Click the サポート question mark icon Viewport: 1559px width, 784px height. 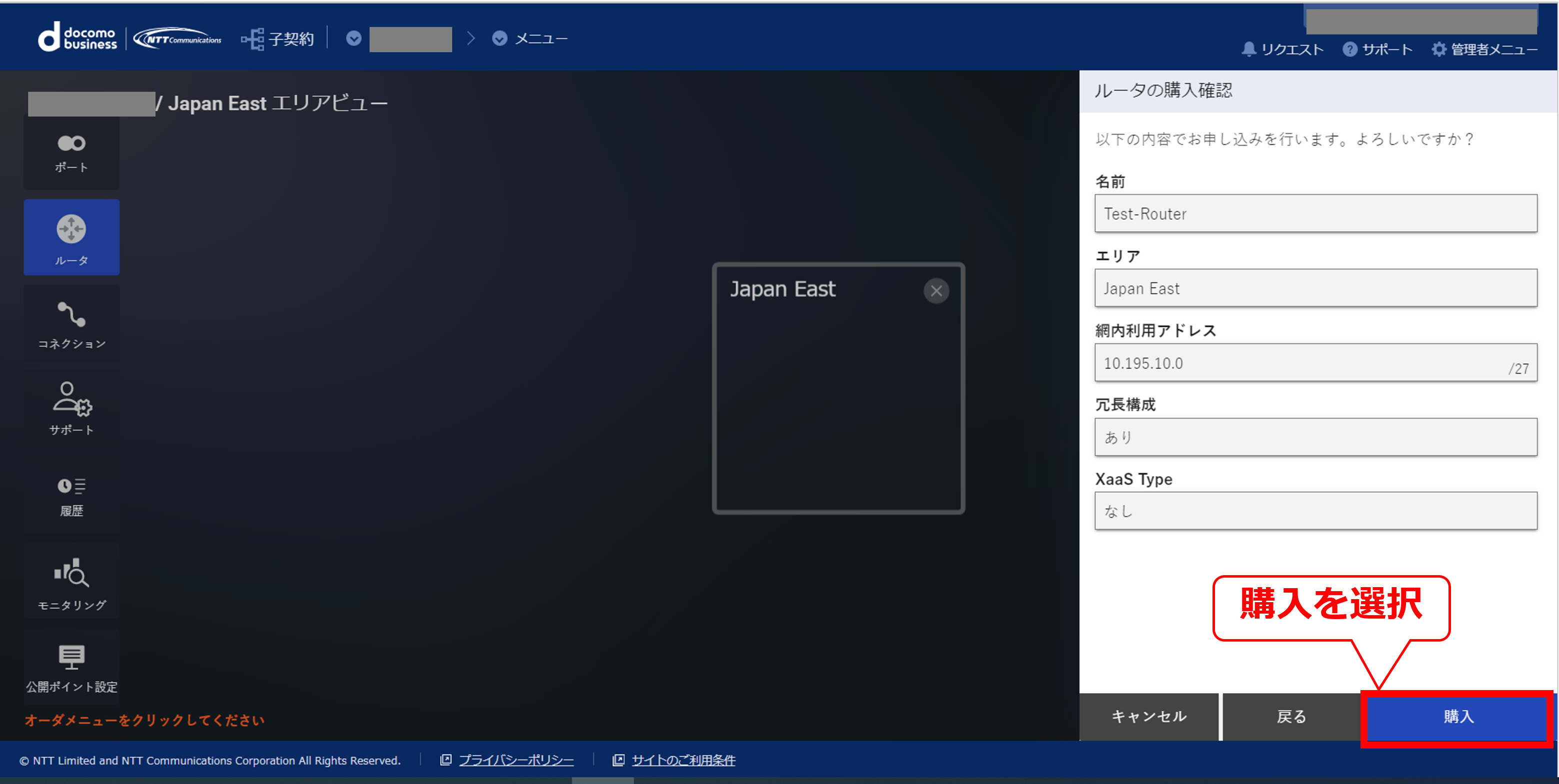1349,49
